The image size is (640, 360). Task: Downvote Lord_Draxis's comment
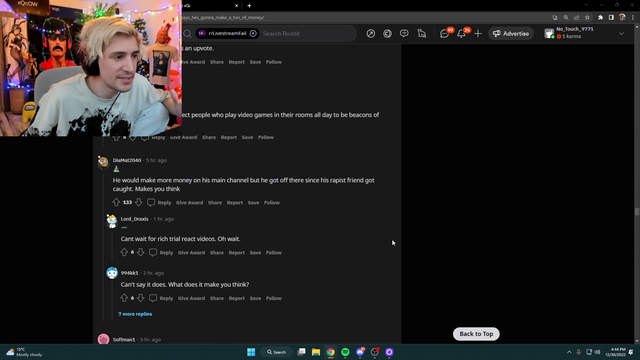point(140,252)
